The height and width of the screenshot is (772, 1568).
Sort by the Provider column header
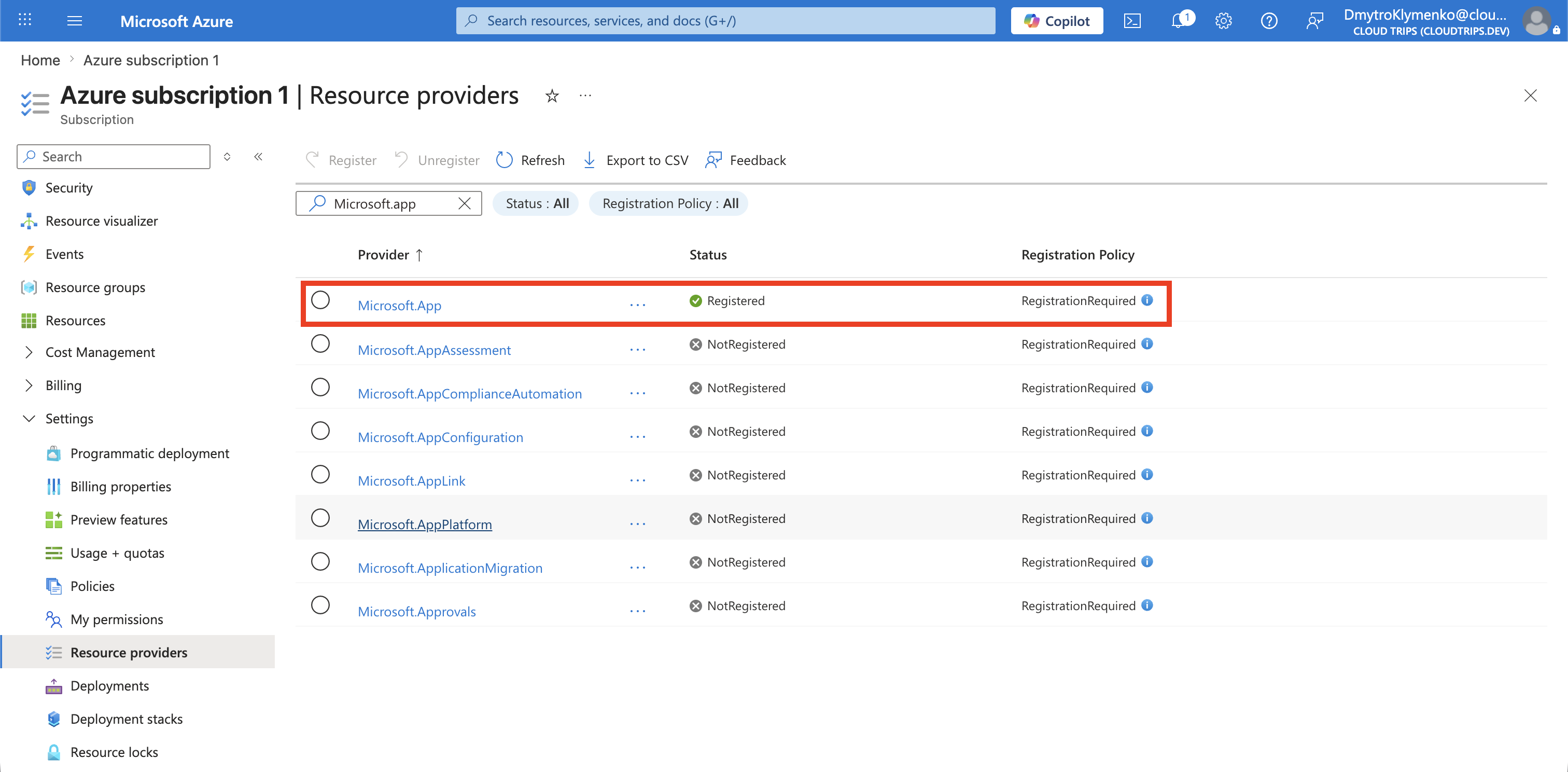(x=390, y=255)
